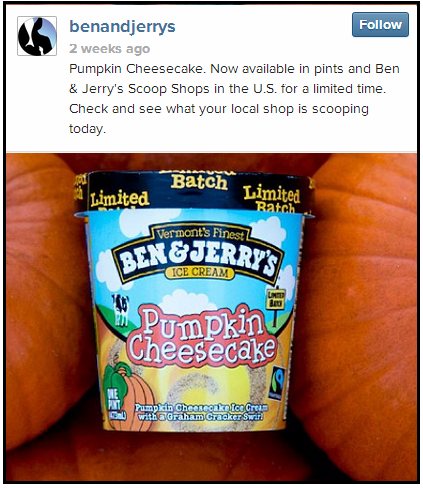
Task: Click the Fairtrade logo on the pint
Action: coord(278,382)
